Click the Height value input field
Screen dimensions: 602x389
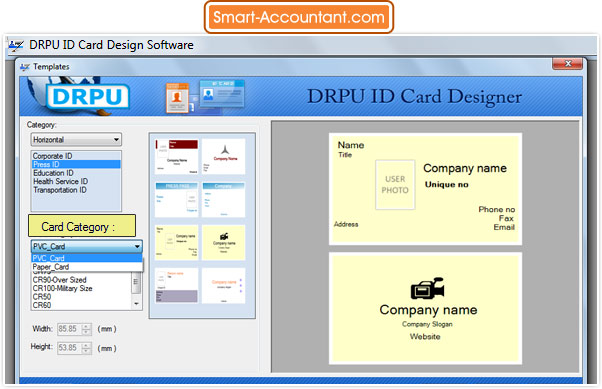pyautogui.click(x=69, y=348)
